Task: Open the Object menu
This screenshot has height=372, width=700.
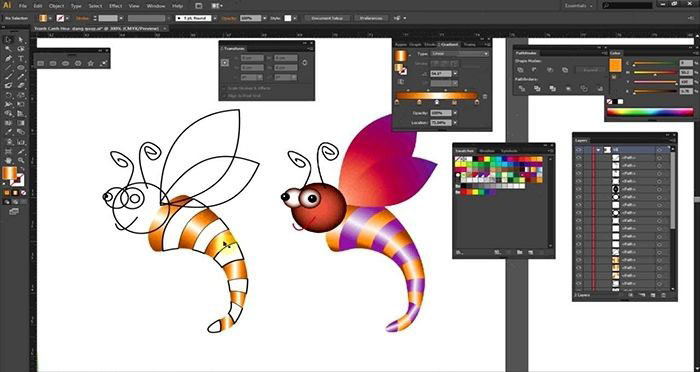Action: pyautogui.click(x=56, y=6)
